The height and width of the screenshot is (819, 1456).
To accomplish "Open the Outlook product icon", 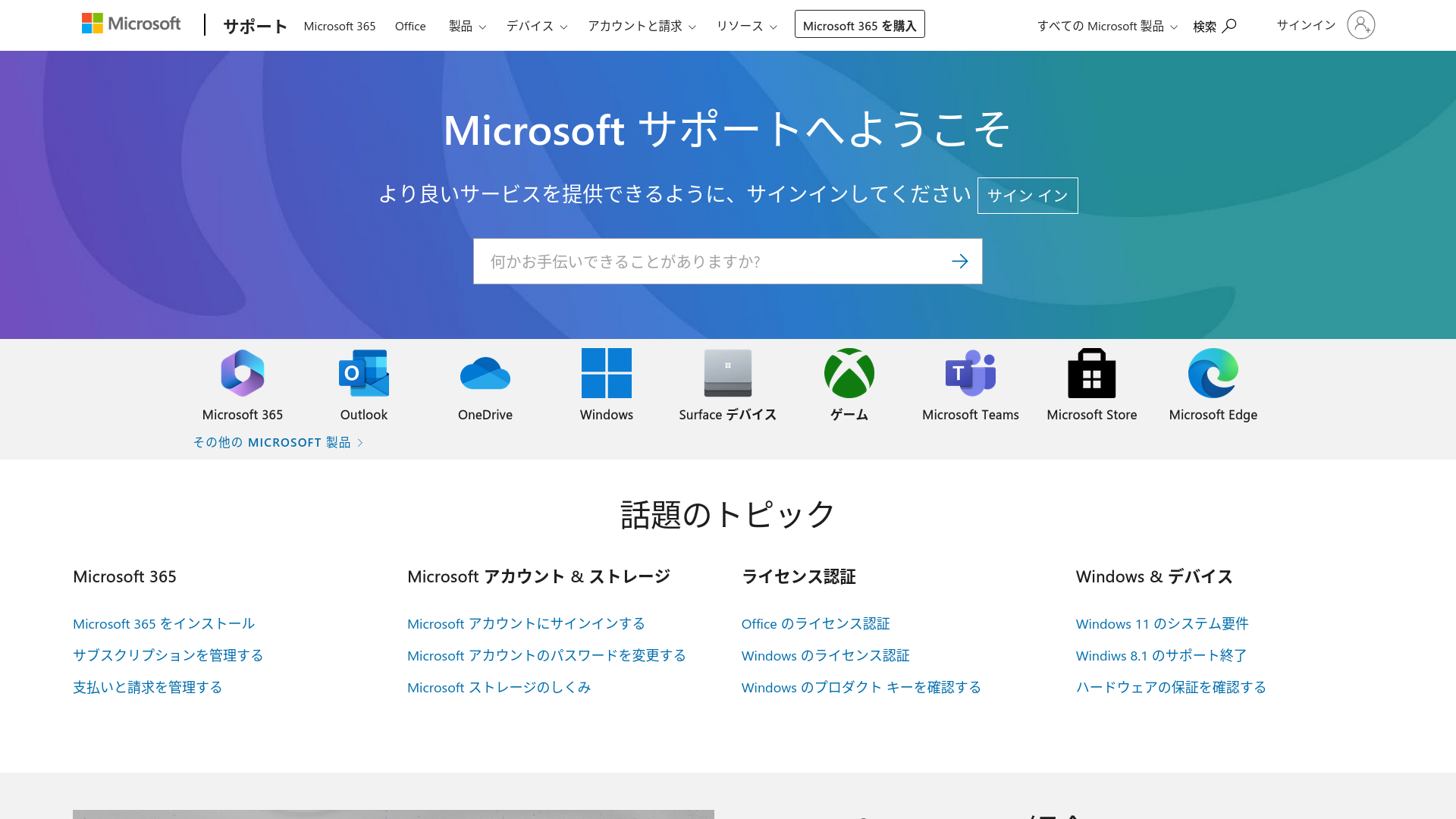I will (x=364, y=373).
